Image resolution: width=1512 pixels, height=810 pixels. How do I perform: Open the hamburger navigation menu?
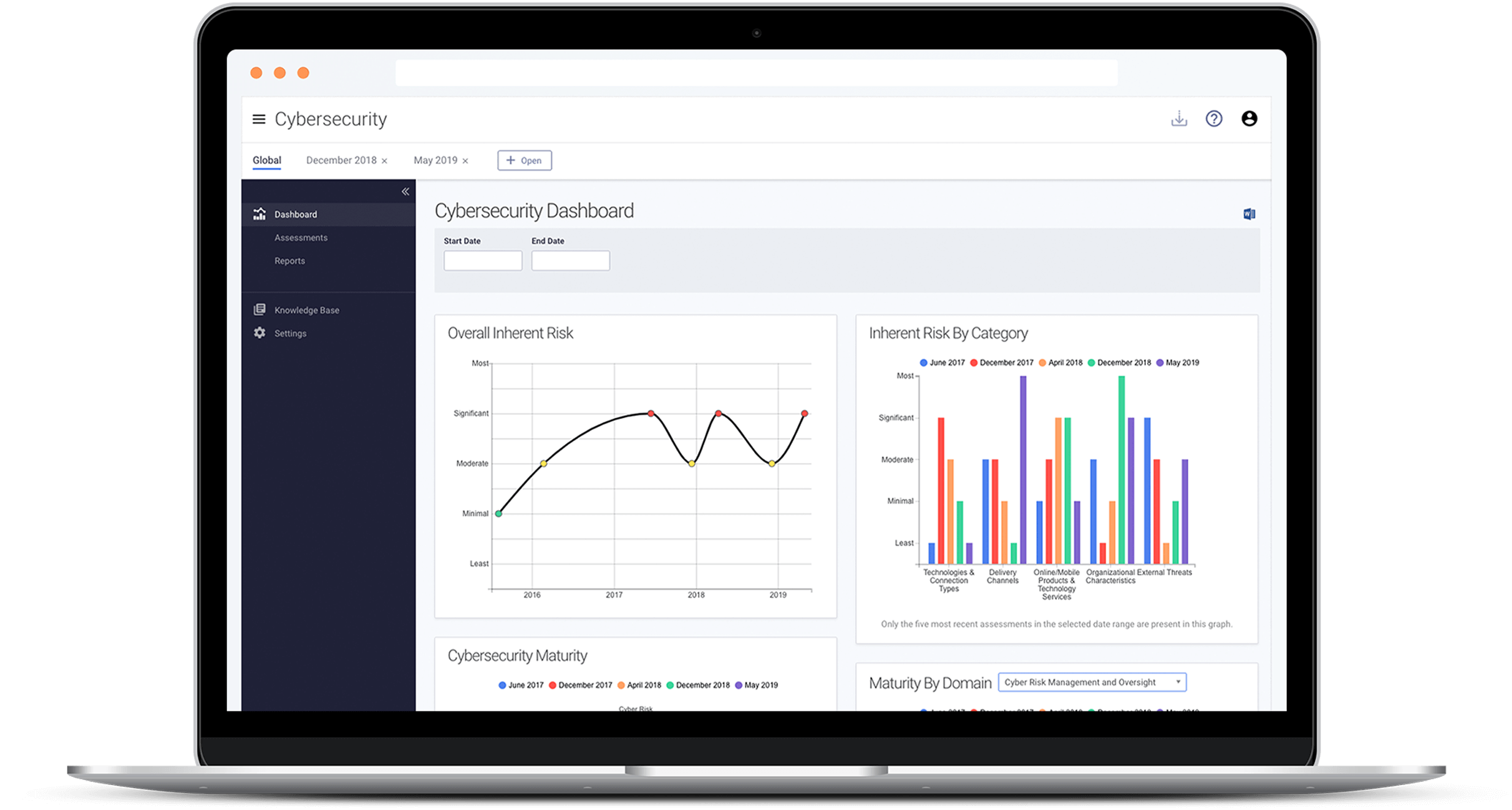(258, 119)
